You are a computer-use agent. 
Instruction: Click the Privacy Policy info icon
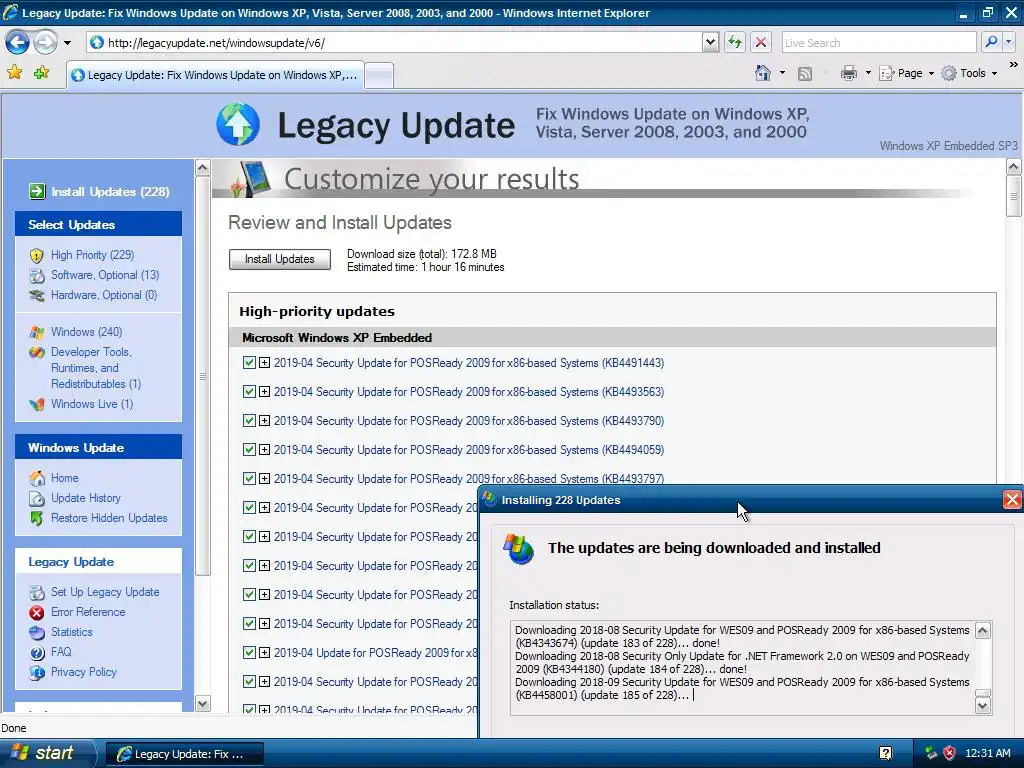(37, 672)
